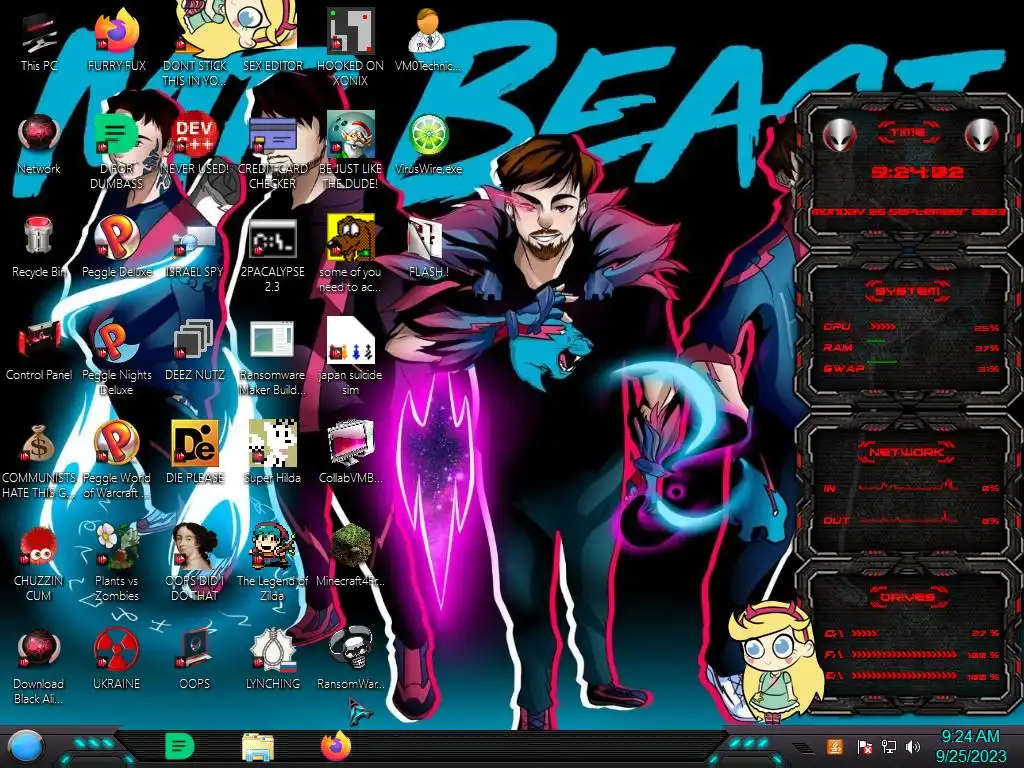
Task: Click the CHUZZIN CUM red fuzzball icon
Action: click(39, 563)
